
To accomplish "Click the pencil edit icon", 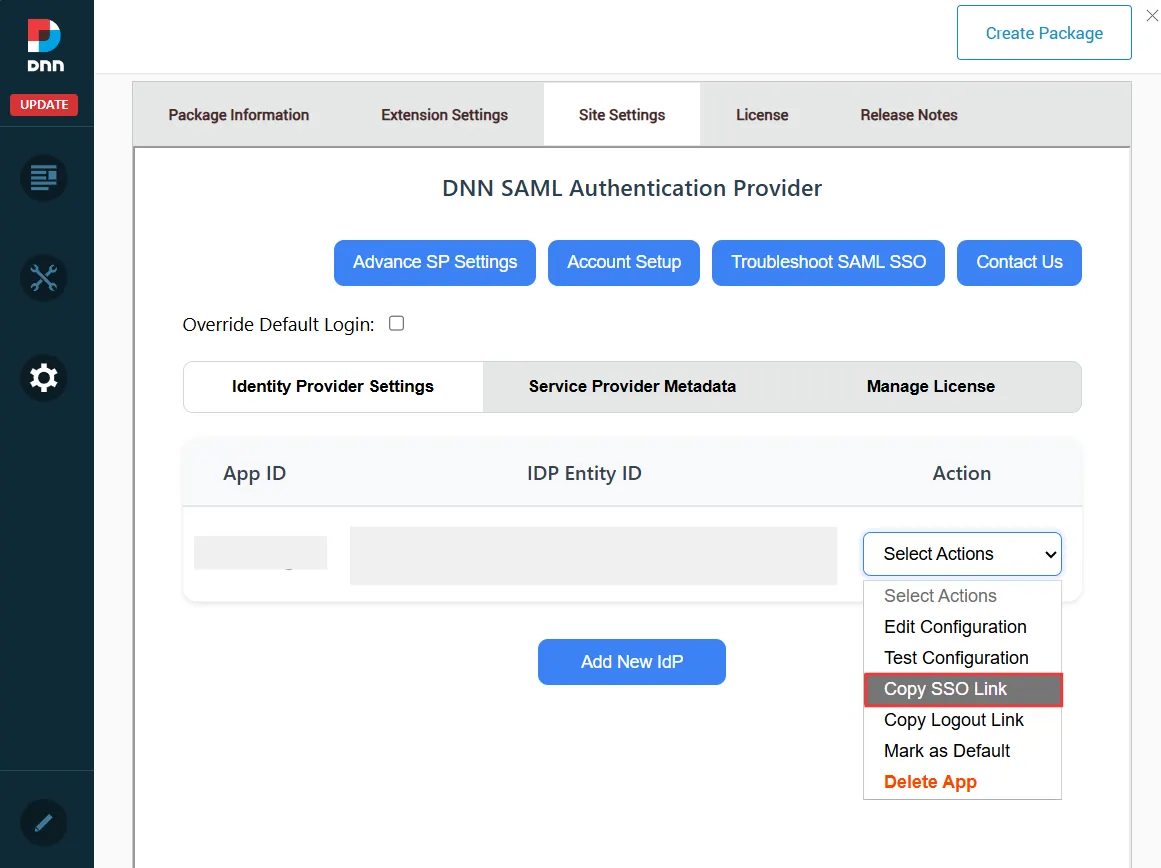I will click(x=44, y=823).
